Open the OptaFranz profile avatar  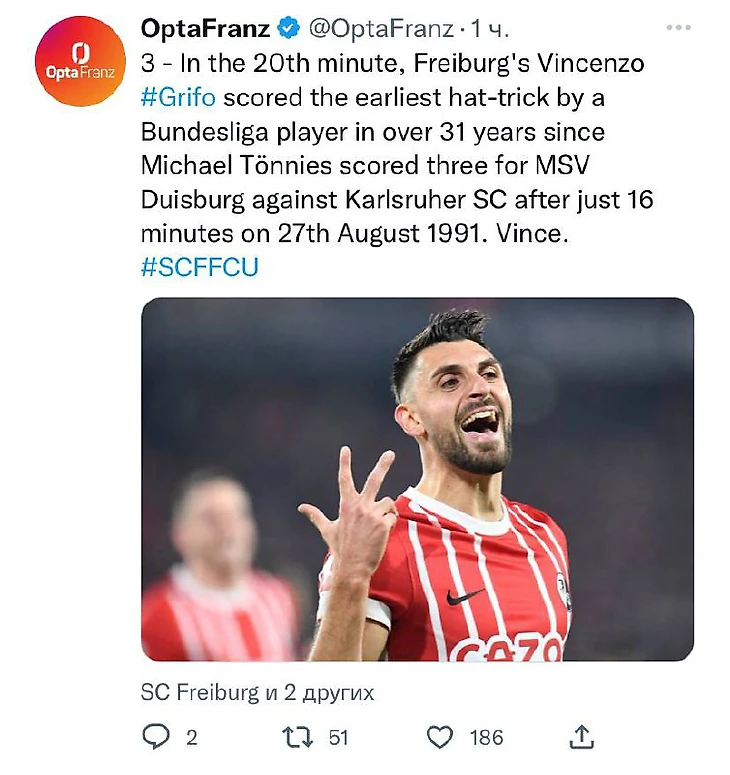point(80,61)
